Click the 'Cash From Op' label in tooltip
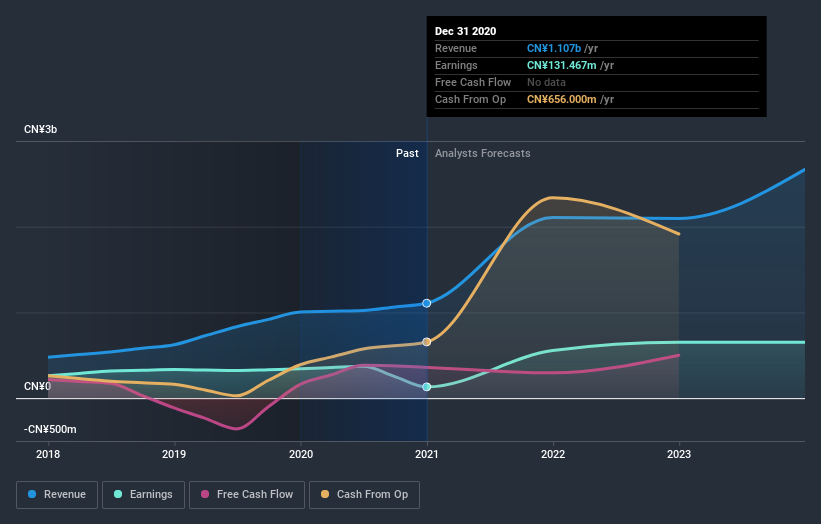Image resolution: width=821 pixels, height=524 pixels. tap(470, 99)
